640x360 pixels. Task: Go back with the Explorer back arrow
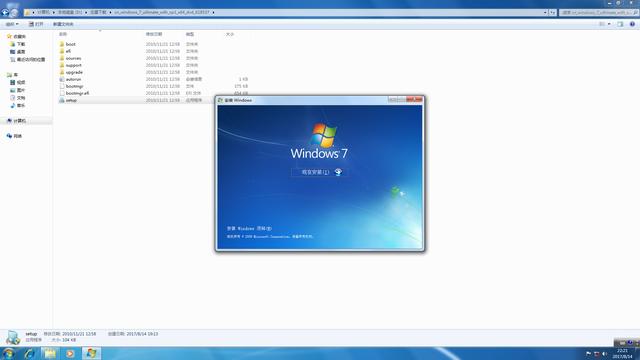[x=5, y=12]
